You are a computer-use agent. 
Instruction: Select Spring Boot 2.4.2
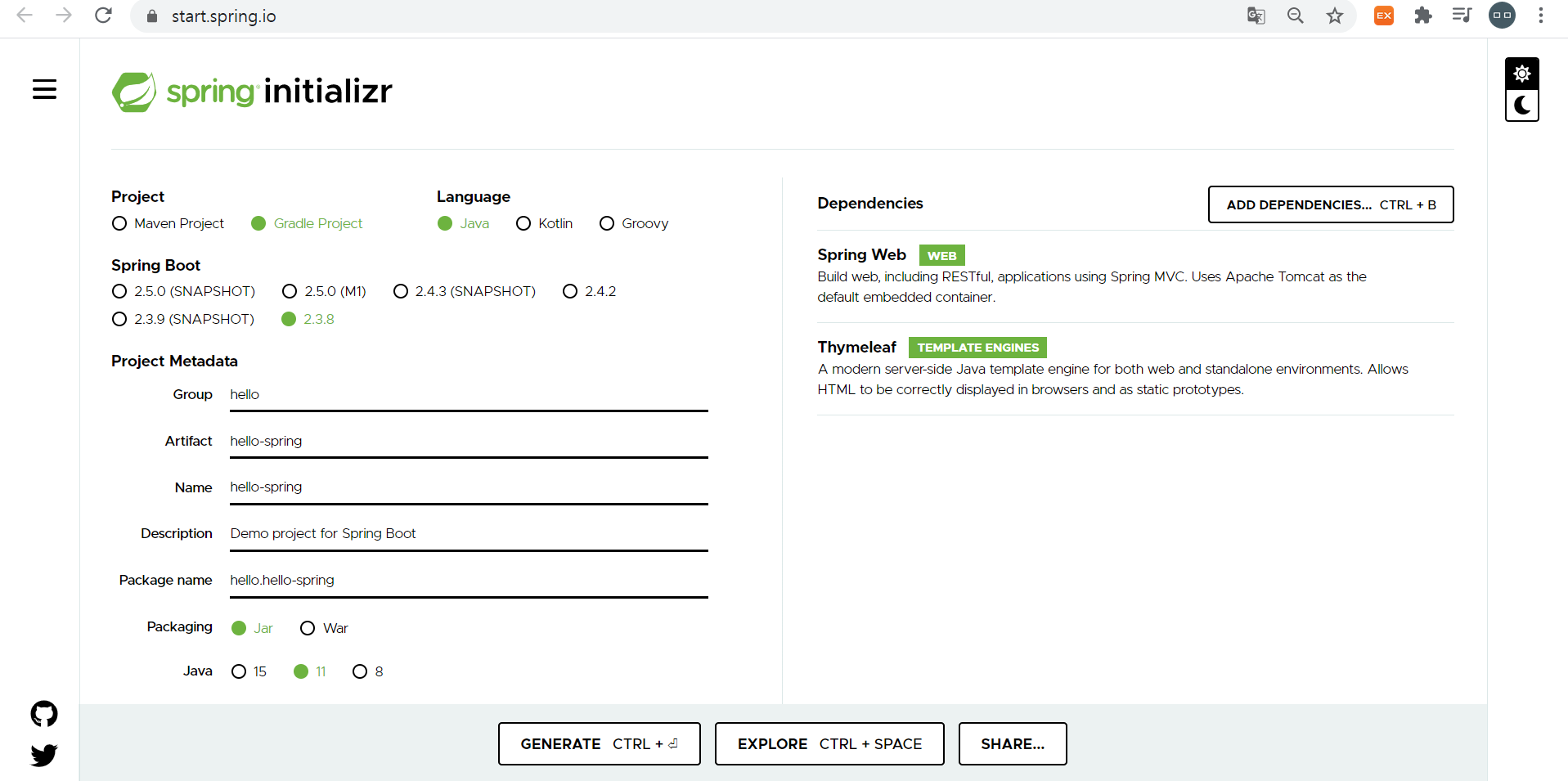(590, 291)
